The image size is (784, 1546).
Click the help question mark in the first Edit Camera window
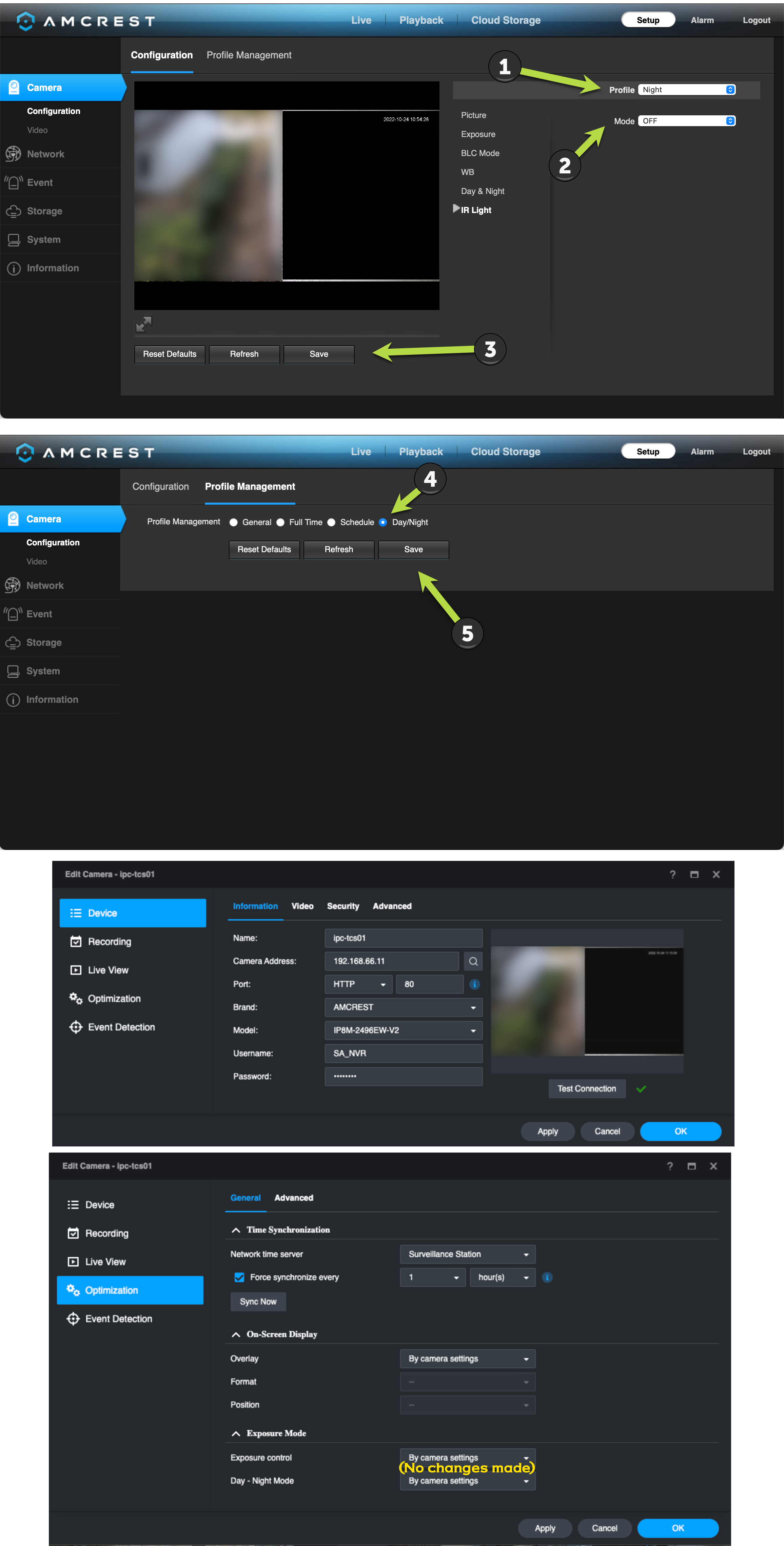(672, 874)
